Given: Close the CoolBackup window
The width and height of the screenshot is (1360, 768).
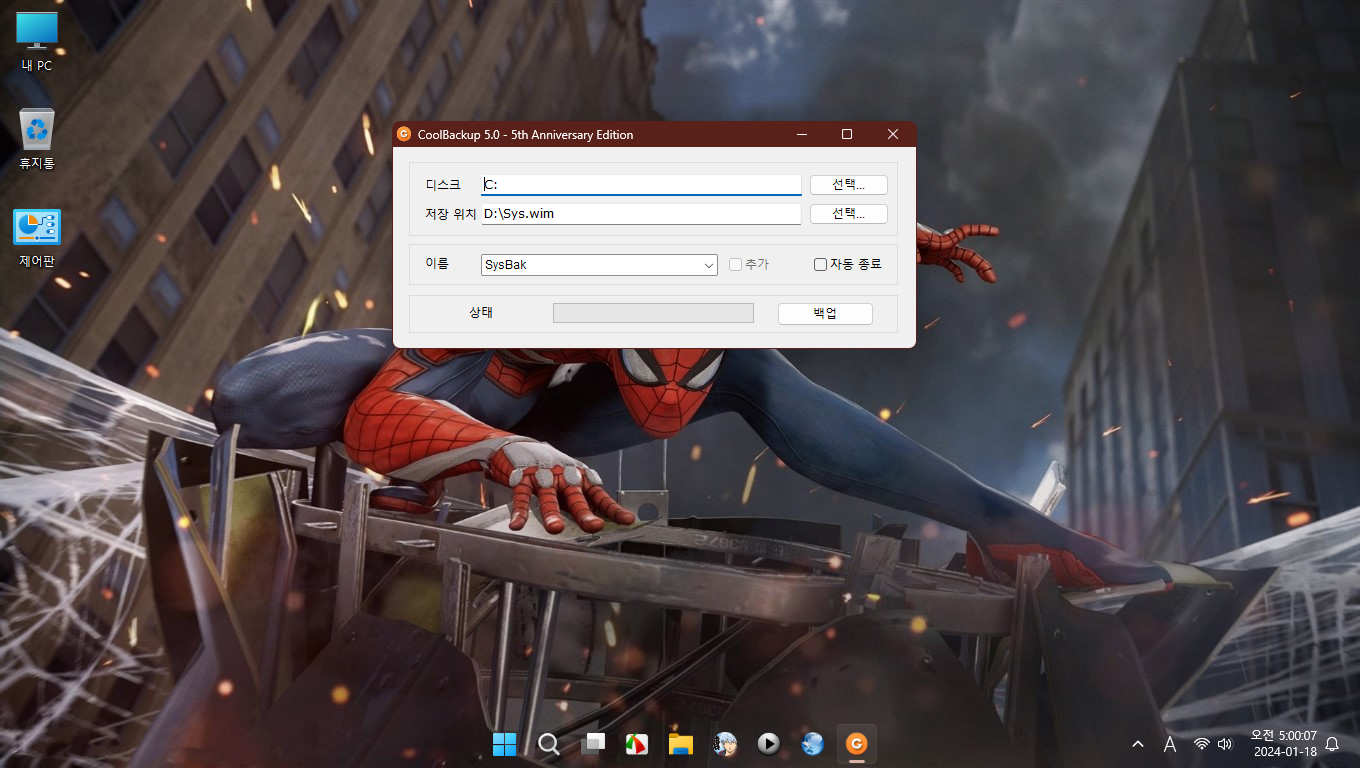Looking at the screenshot, I should coord(893,134).
